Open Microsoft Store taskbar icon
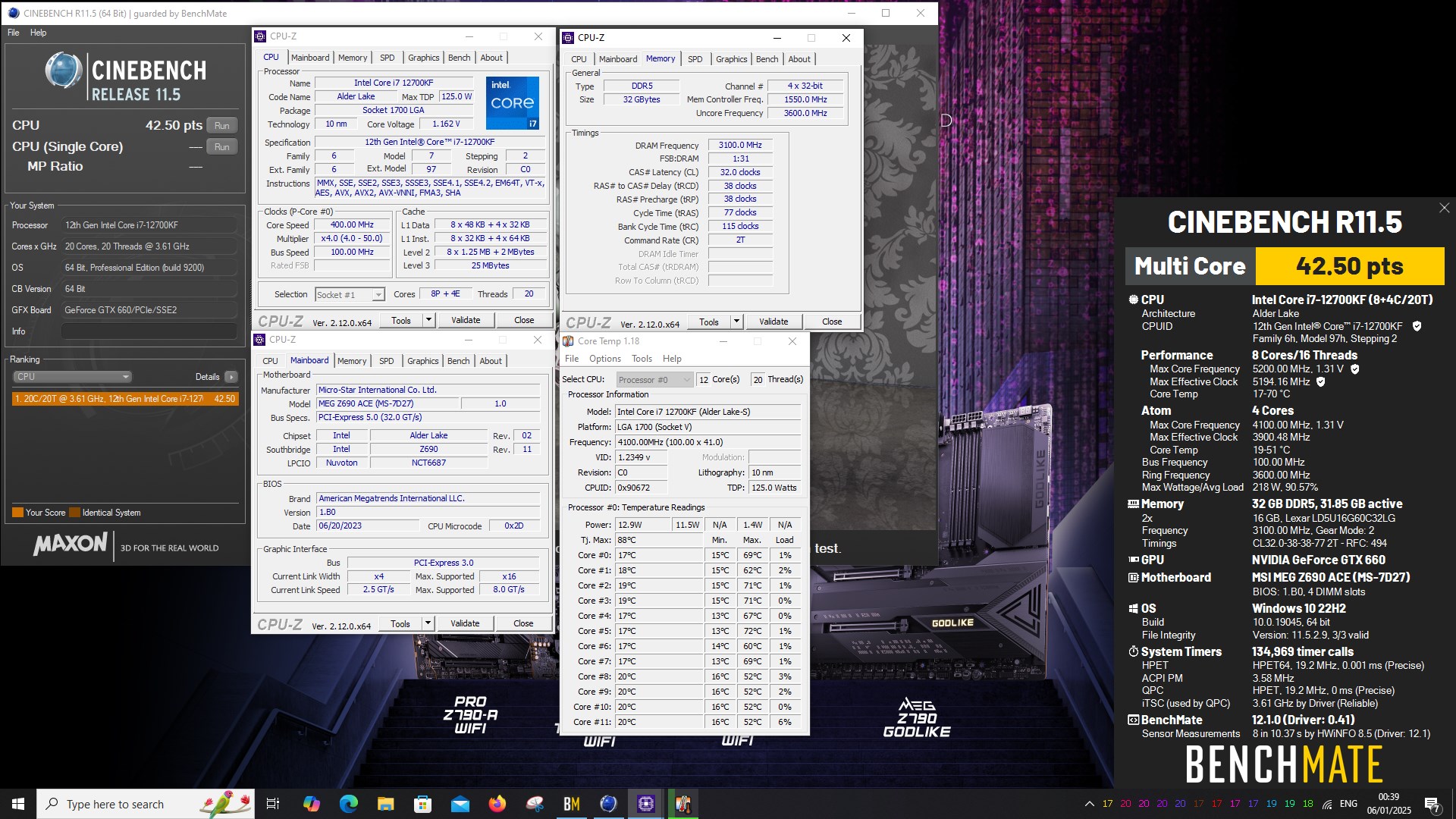Screen dimensions: 1456x819 point(422,804)
